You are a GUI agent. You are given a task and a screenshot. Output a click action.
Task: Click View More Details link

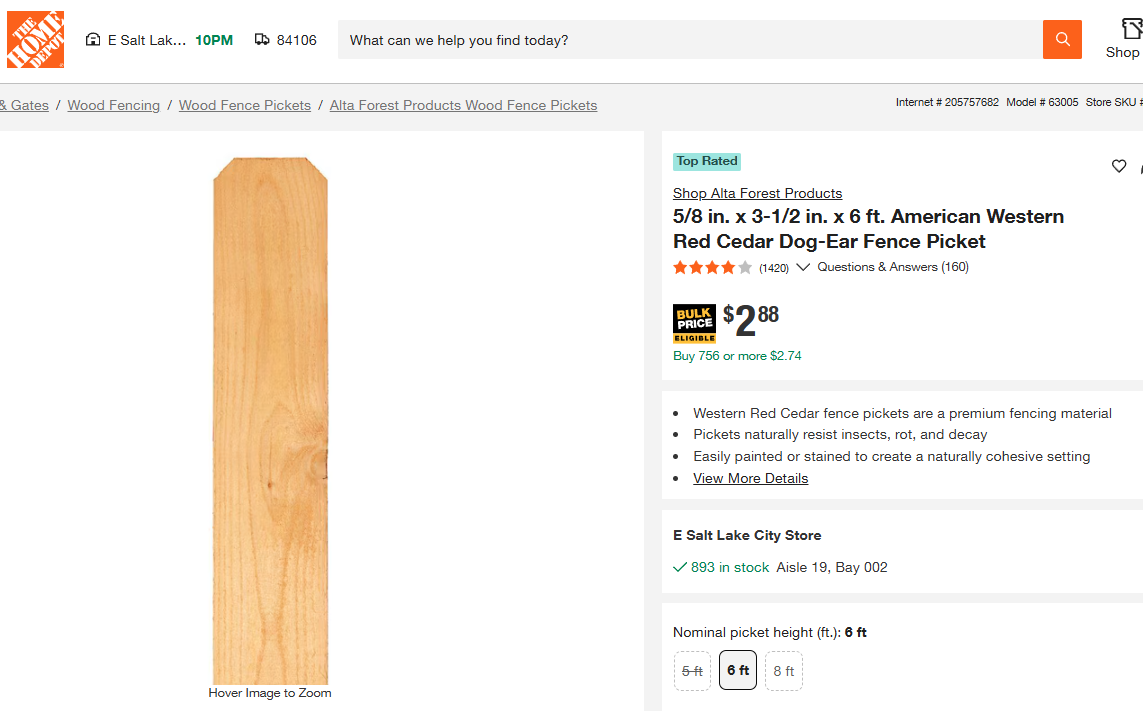750,478
